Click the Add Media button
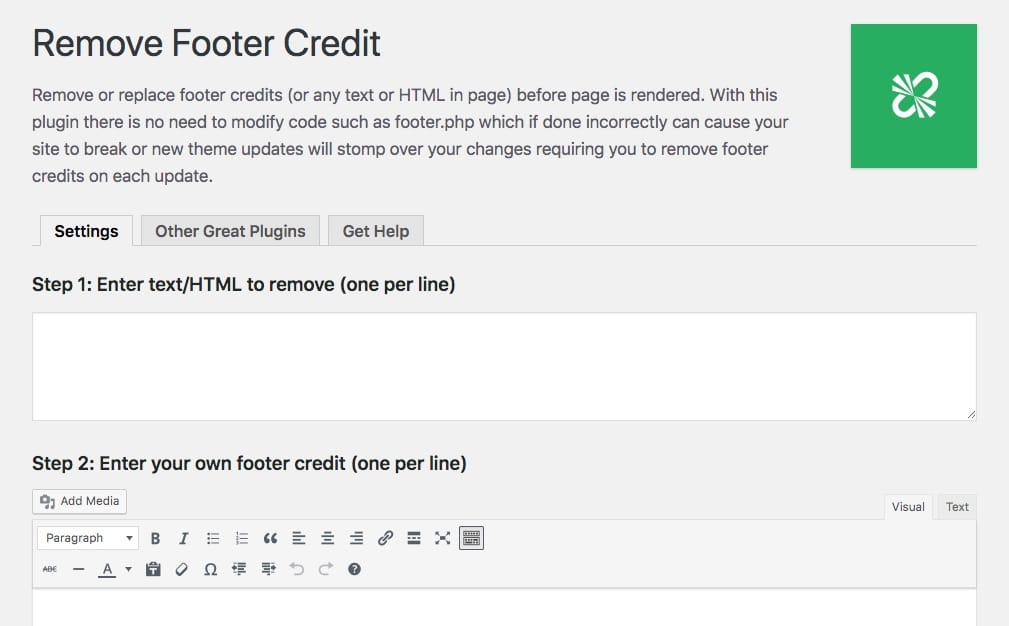This screenshot has height=626, width=1009. click(78, 501)
